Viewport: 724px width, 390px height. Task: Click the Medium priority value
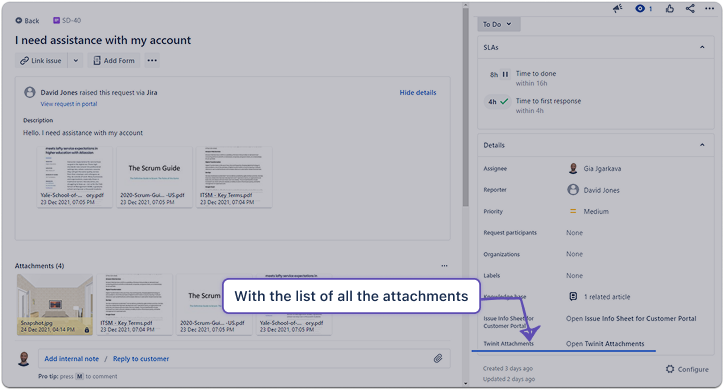click(596, 211)
